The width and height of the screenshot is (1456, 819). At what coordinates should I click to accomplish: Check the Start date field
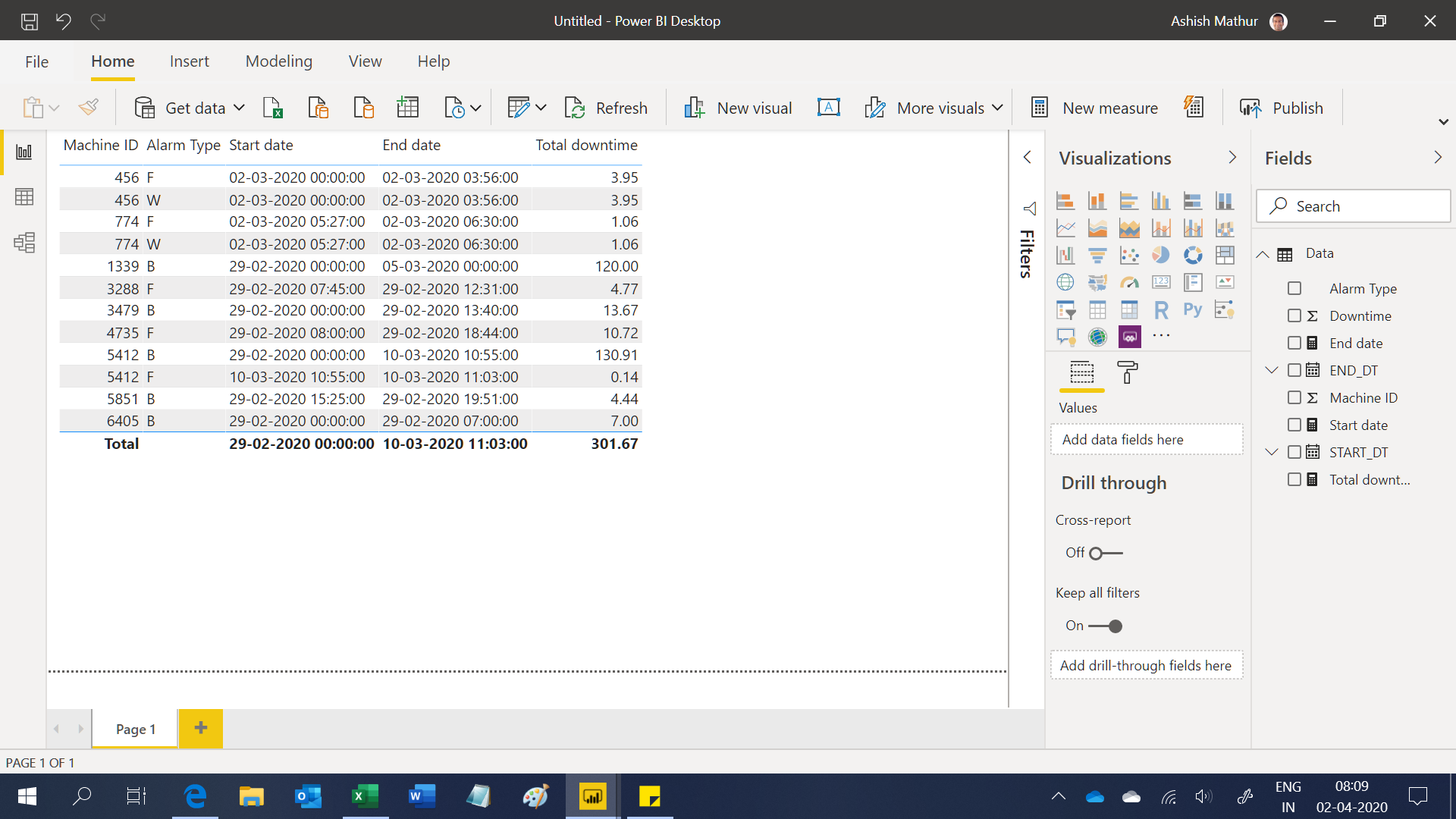click(x=1294, y=425)
